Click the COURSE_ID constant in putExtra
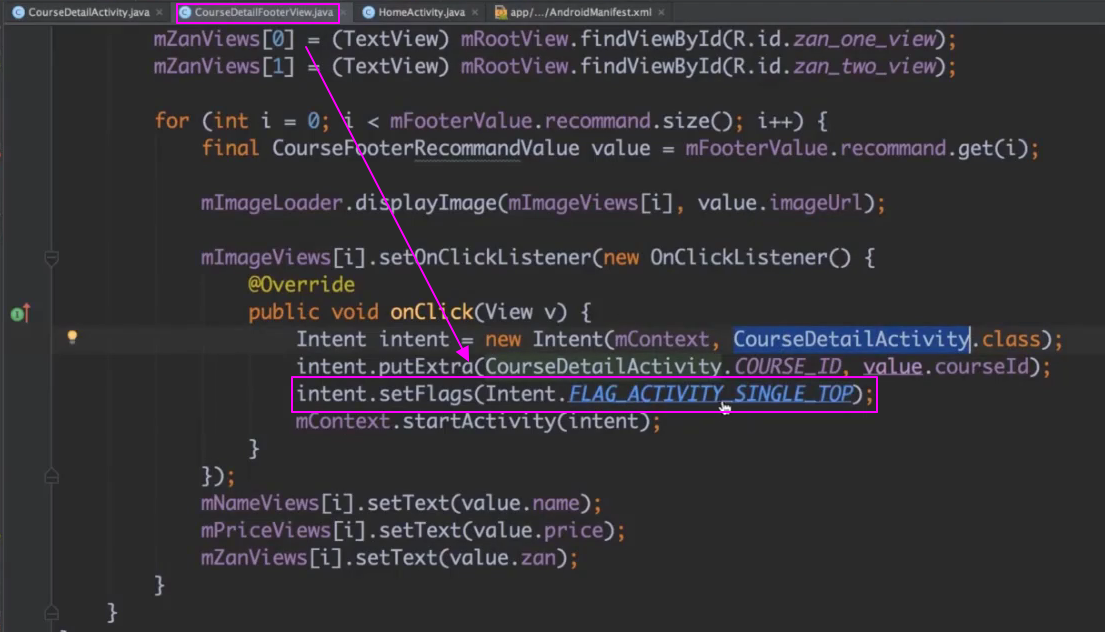This screenshot has width=1105, height=632. [x=788, y=366]
